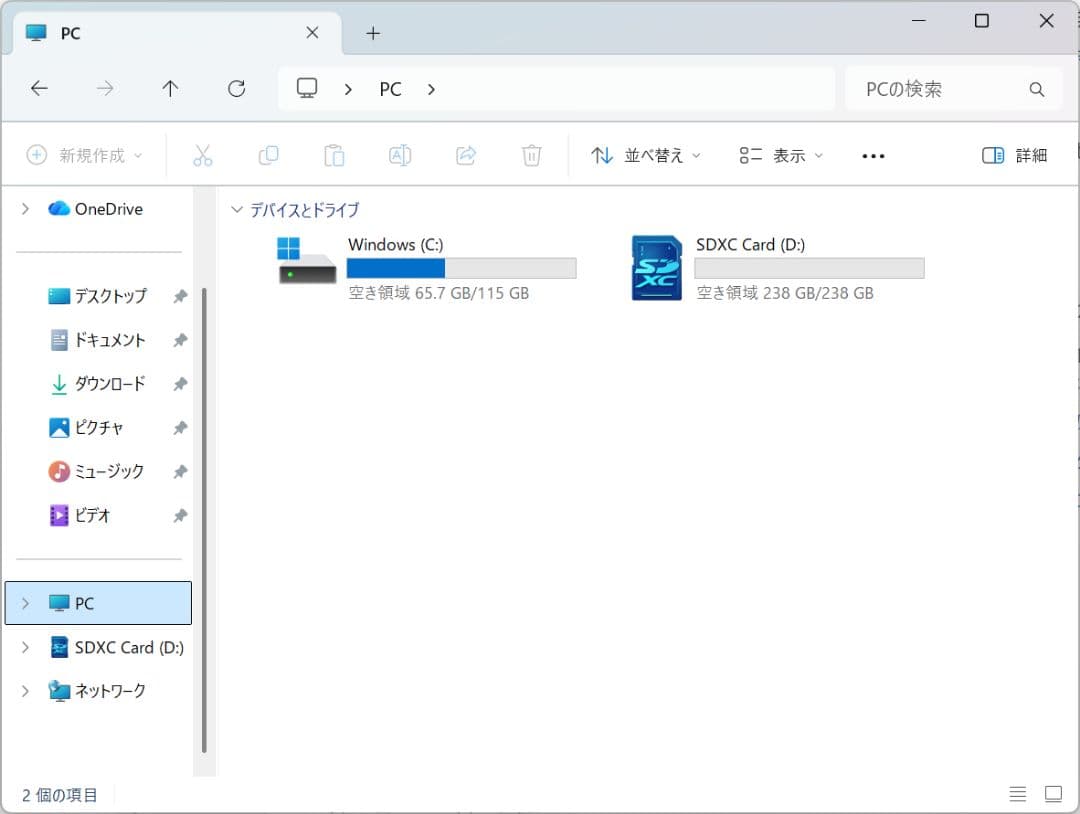Open the 詳細 details pane
Image resolution: width=1080 pixels, height=814 pixels.
pyautogui.click(x=1013, y=155)
